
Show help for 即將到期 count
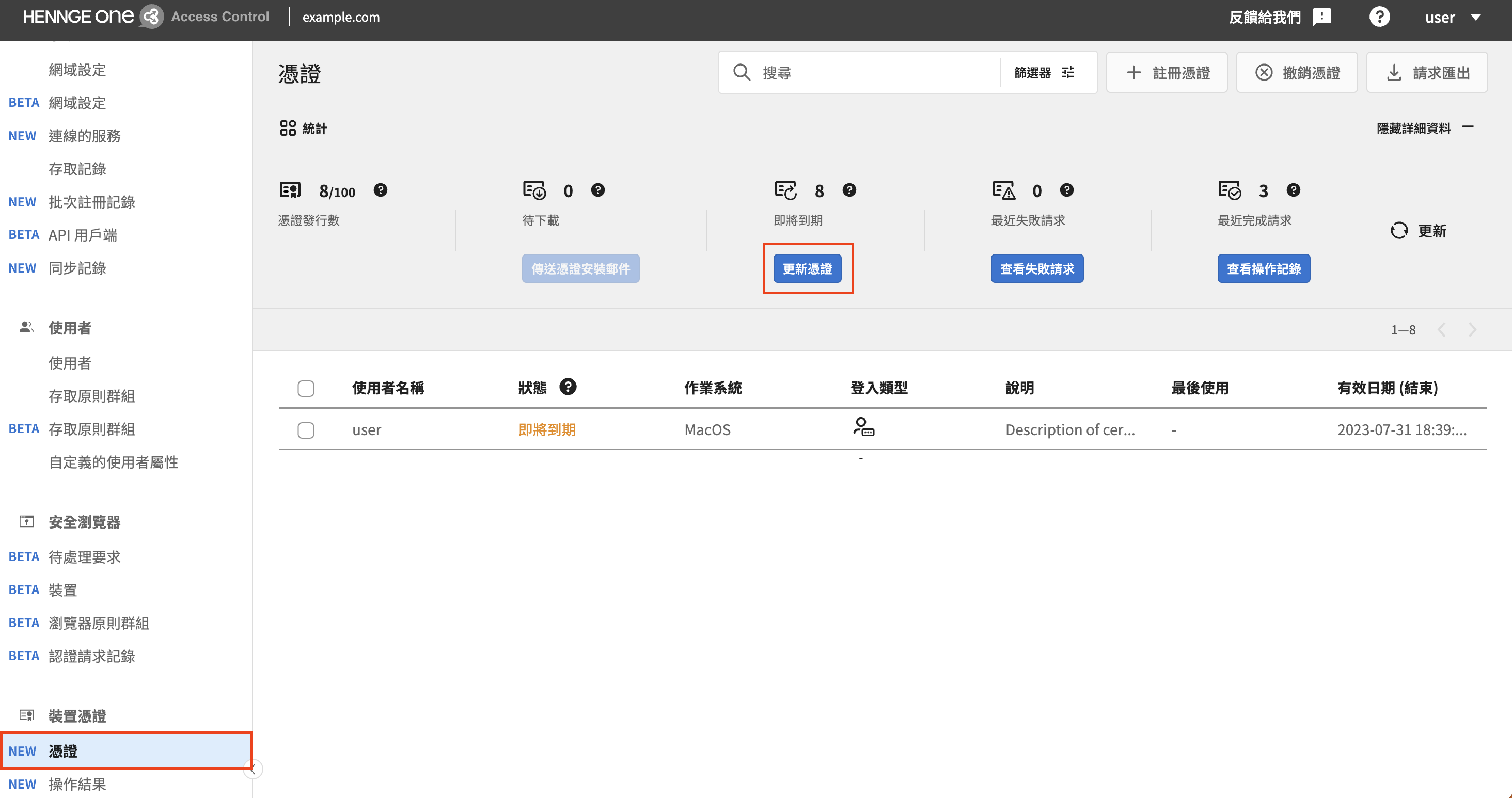tap(849, 189)
